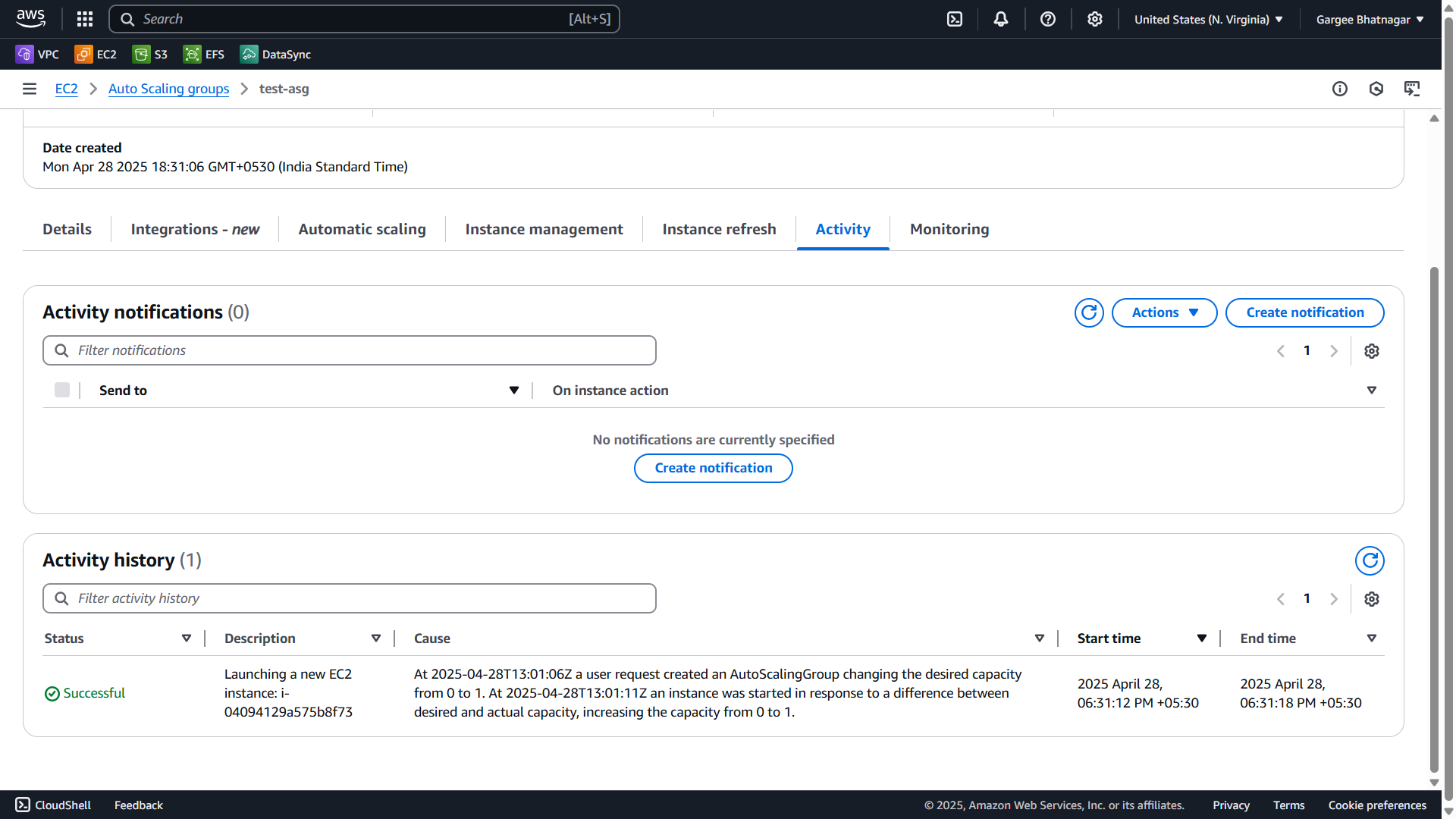Open the info panel icon
This screenshot has height=819, width=1456.
pyautogui.click(x=1340, y=89)
